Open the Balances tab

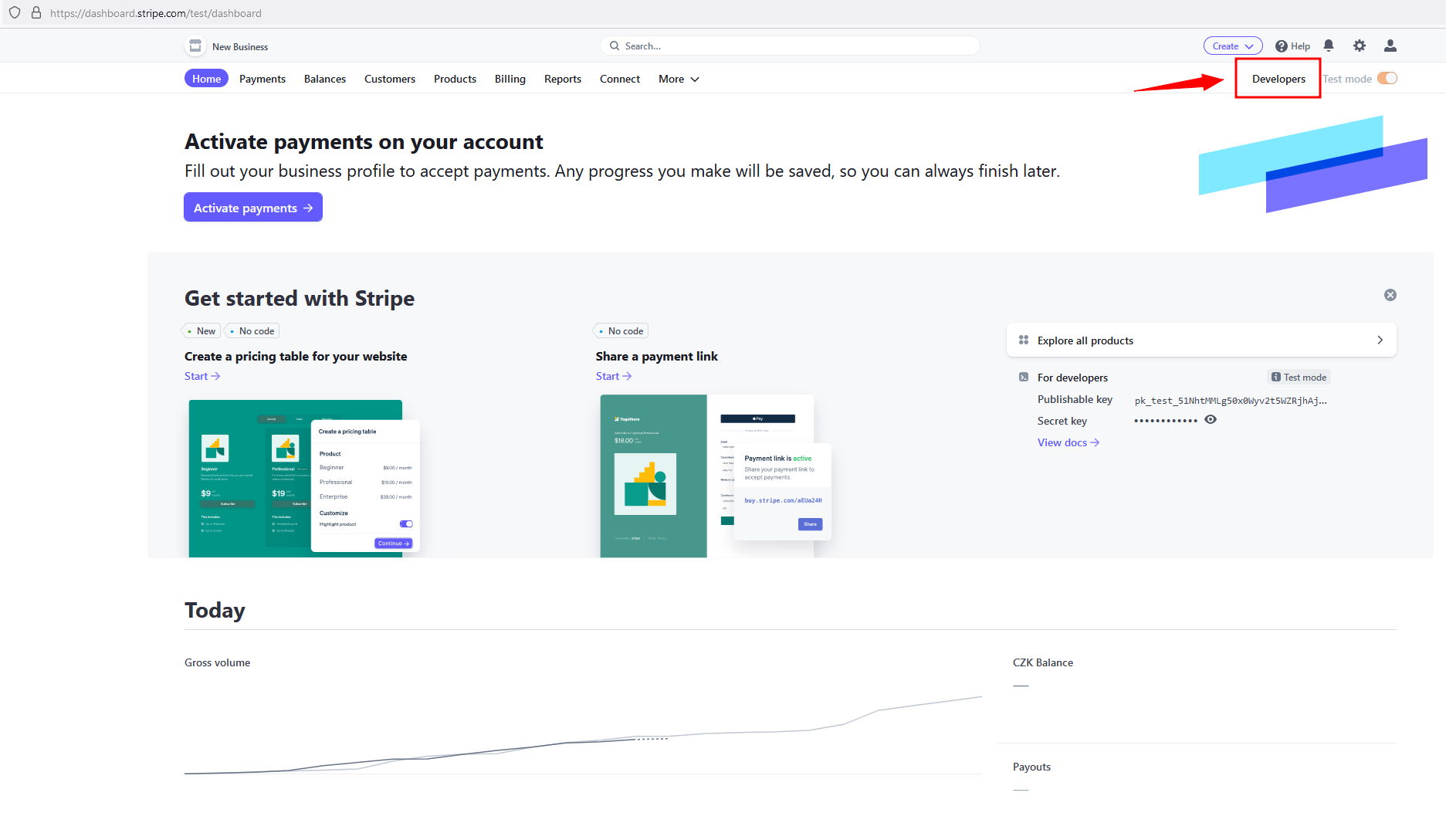325,79
